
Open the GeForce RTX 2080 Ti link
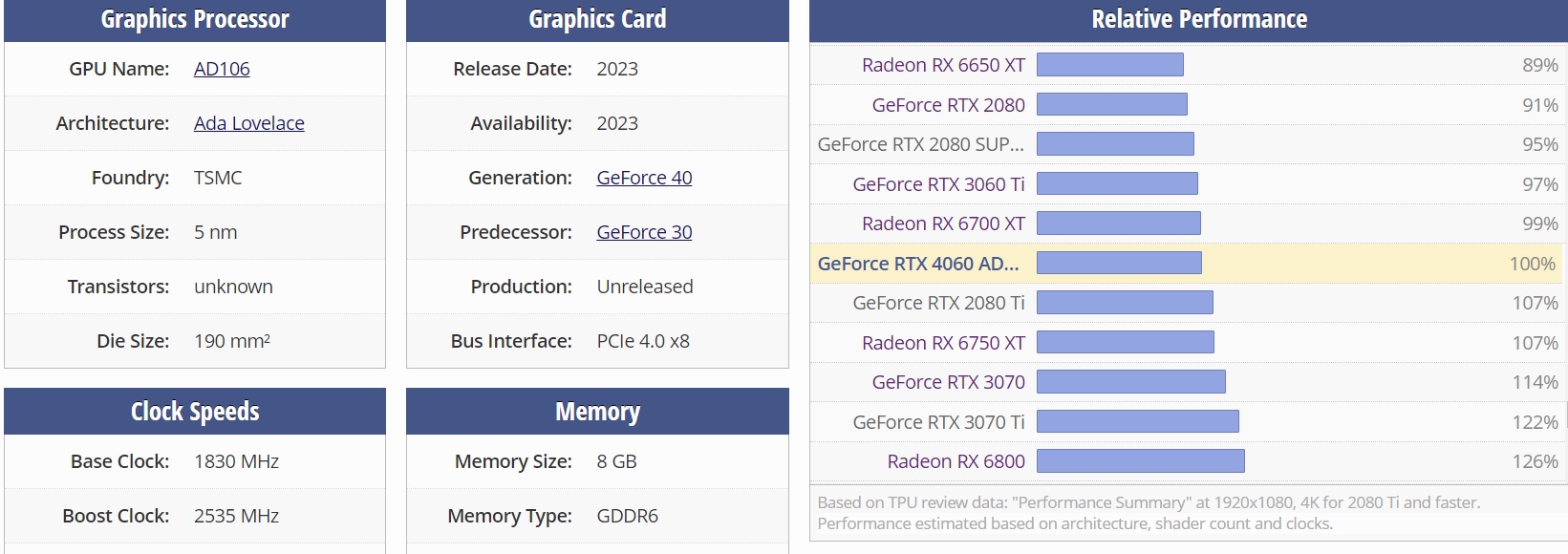point(938,303)
